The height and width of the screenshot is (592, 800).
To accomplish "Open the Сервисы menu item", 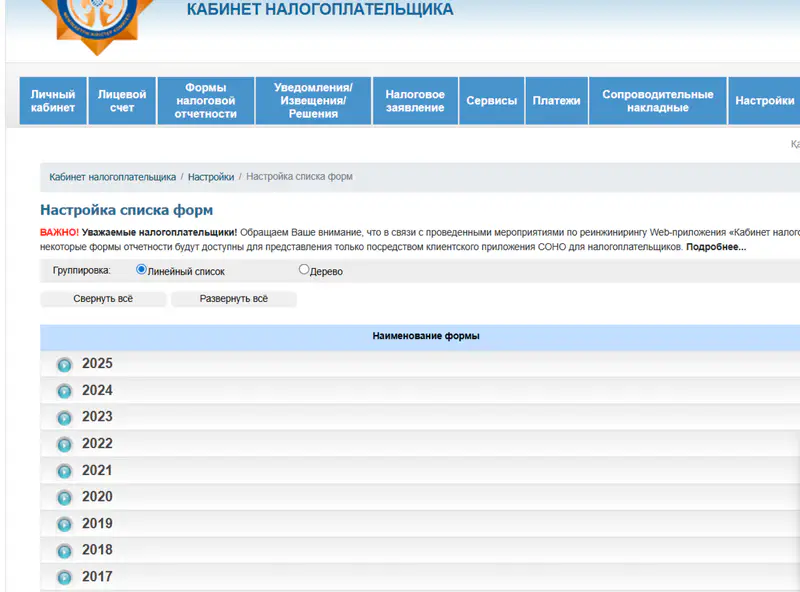I will (x=491, y=101).
